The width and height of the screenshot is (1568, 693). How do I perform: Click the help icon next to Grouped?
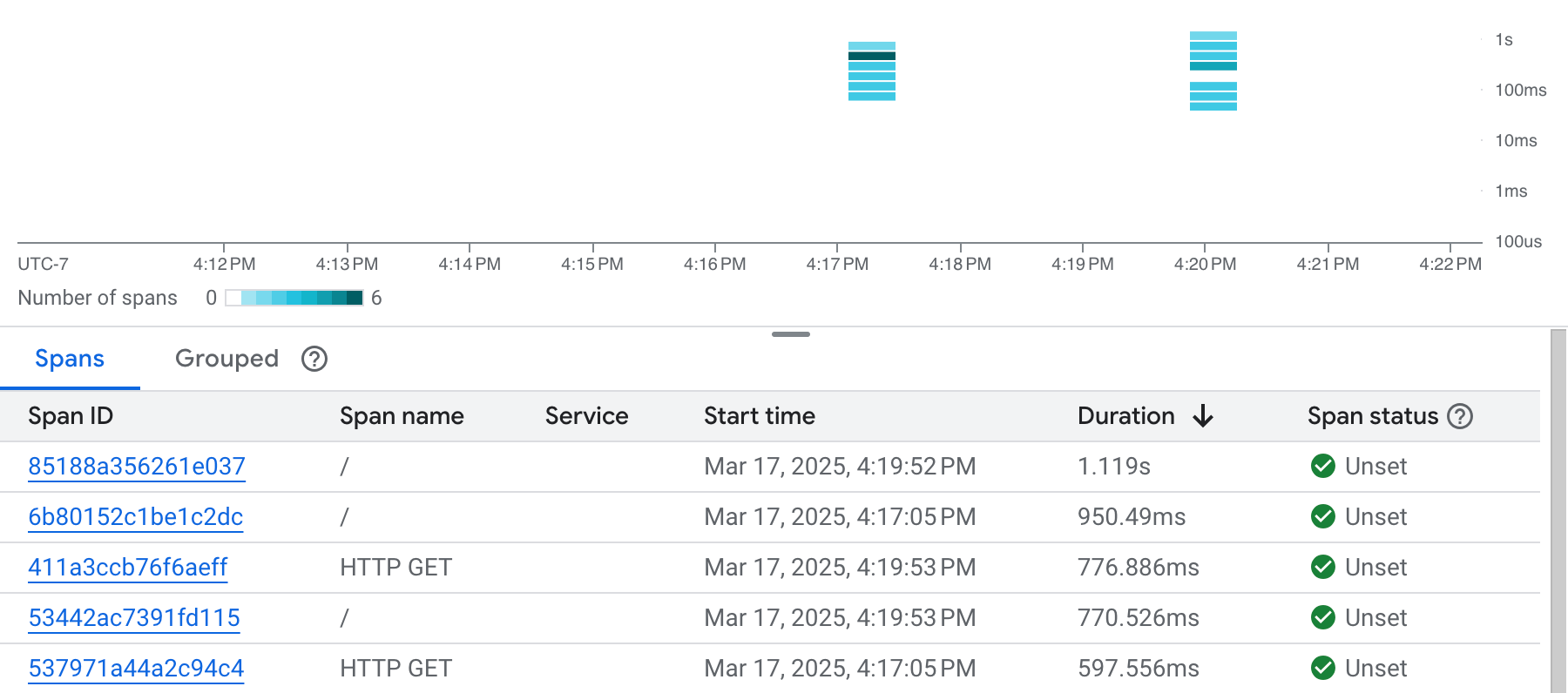coord(314,359)
